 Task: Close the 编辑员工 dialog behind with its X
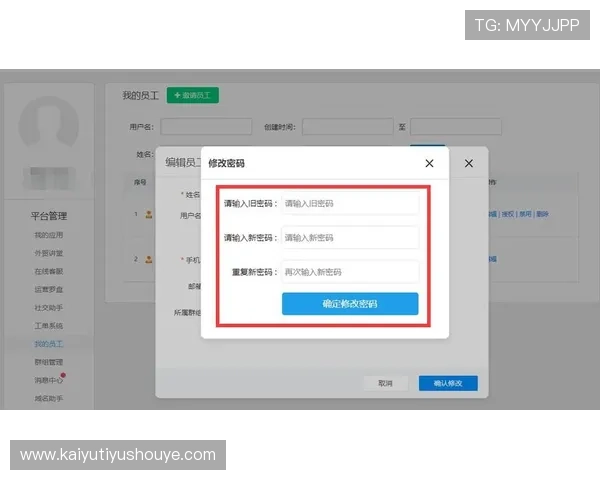[x=468, y=163]
